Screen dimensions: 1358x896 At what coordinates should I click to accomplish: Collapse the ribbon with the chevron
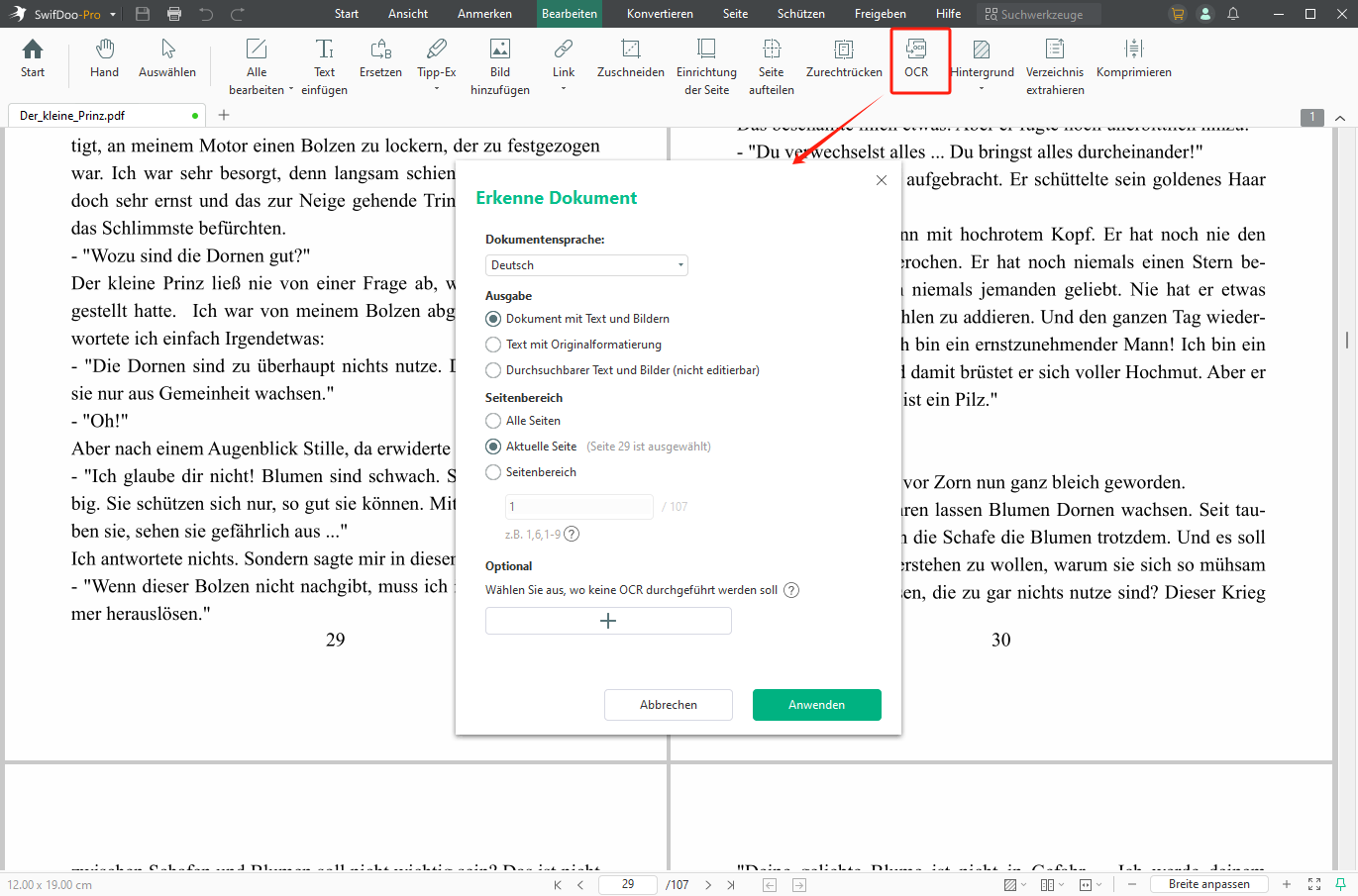click(x=1340, y=117)
